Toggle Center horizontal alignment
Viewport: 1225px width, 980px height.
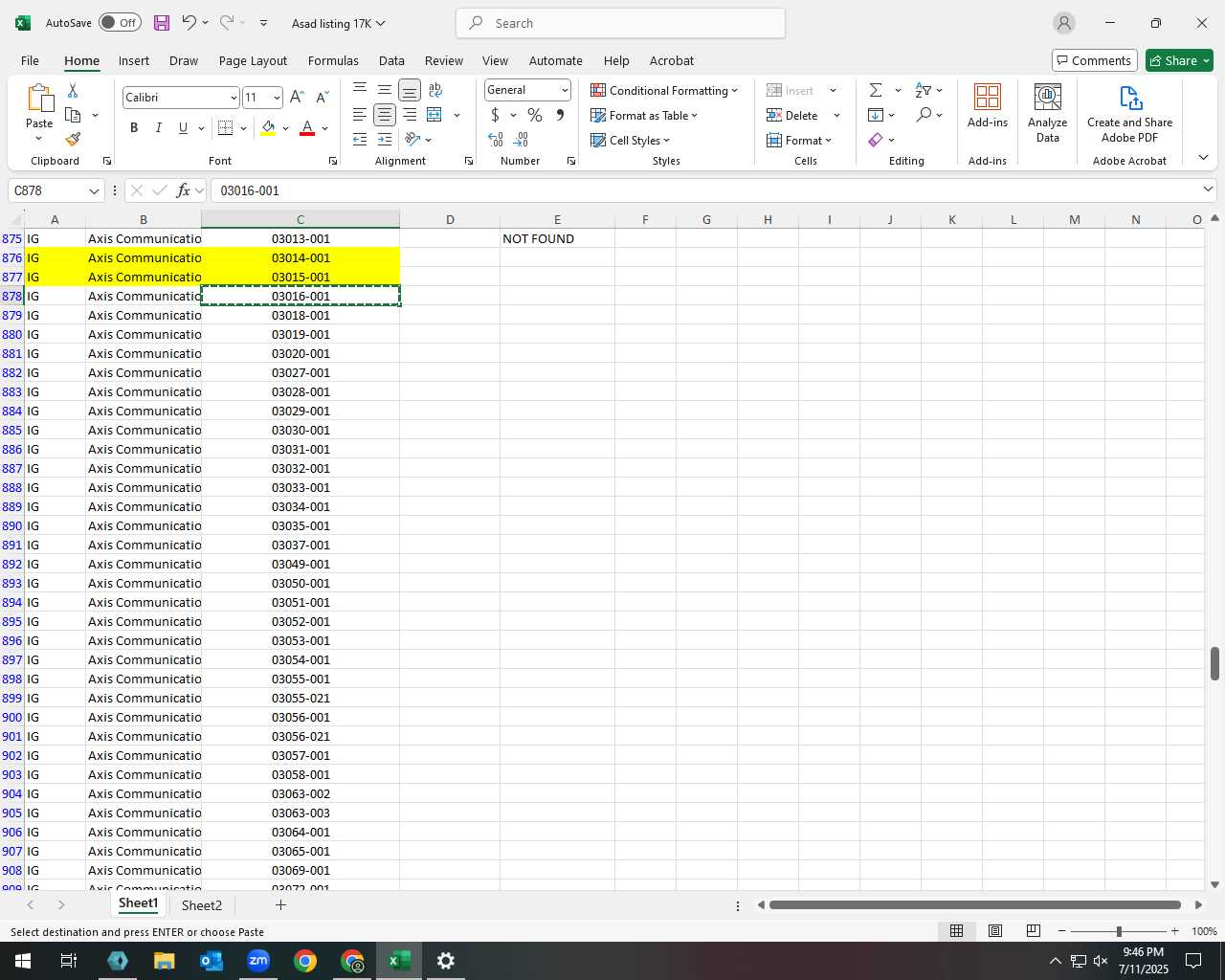(x=385, y=115)
